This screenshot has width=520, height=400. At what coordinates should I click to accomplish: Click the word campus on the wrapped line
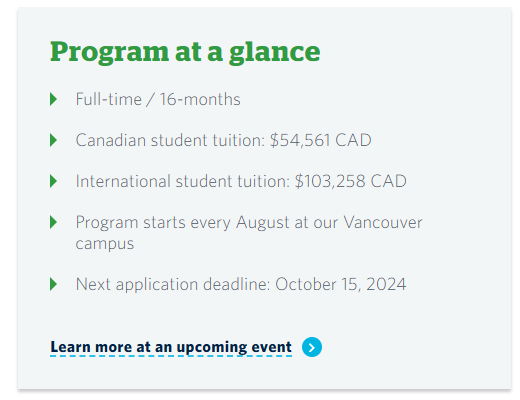(105, 244)
